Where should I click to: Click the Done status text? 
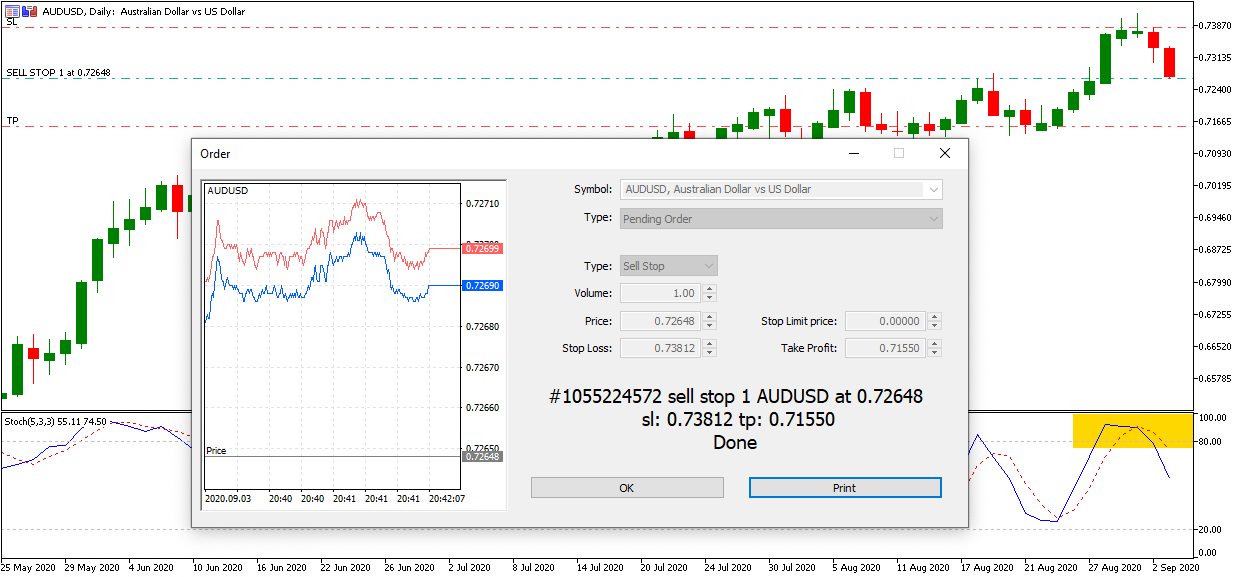pyautogui.click(x=736, y=442)
